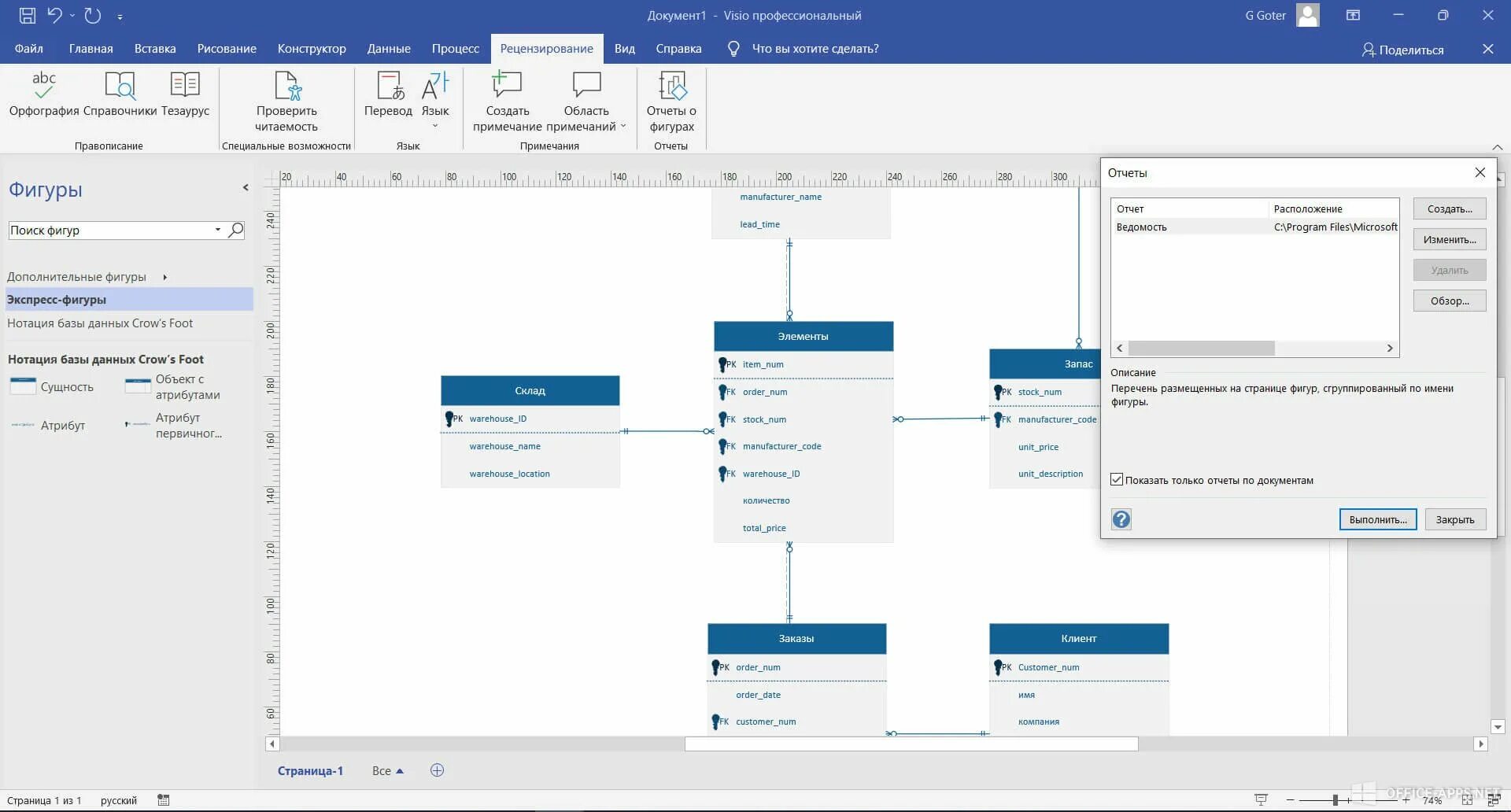This screenshot has height=812, width=1511.
Task: Click Изменить... button in Отчеты dialog
Action: click(x=1450, y=240)
